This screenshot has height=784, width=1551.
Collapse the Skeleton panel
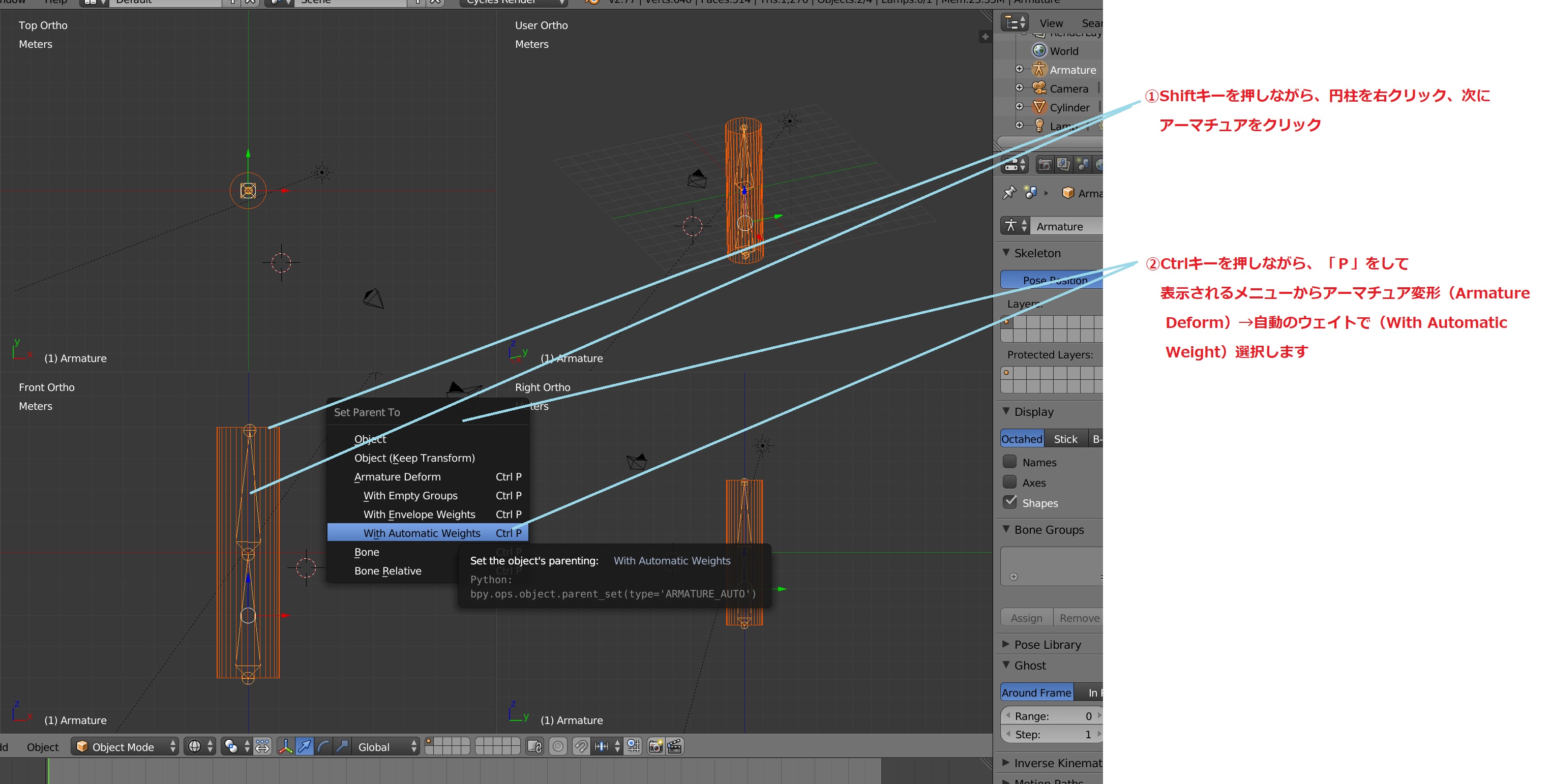point(1006,252)
